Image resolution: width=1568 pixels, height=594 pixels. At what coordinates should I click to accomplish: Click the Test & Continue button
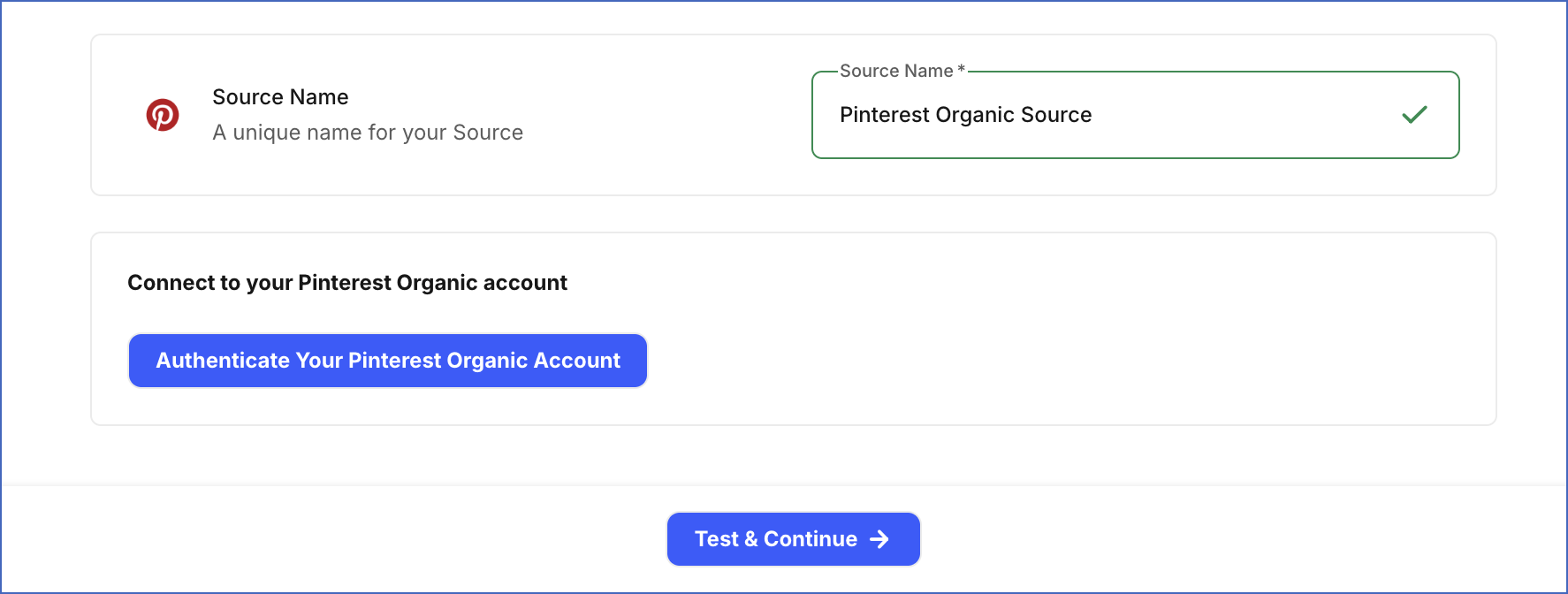793,539
